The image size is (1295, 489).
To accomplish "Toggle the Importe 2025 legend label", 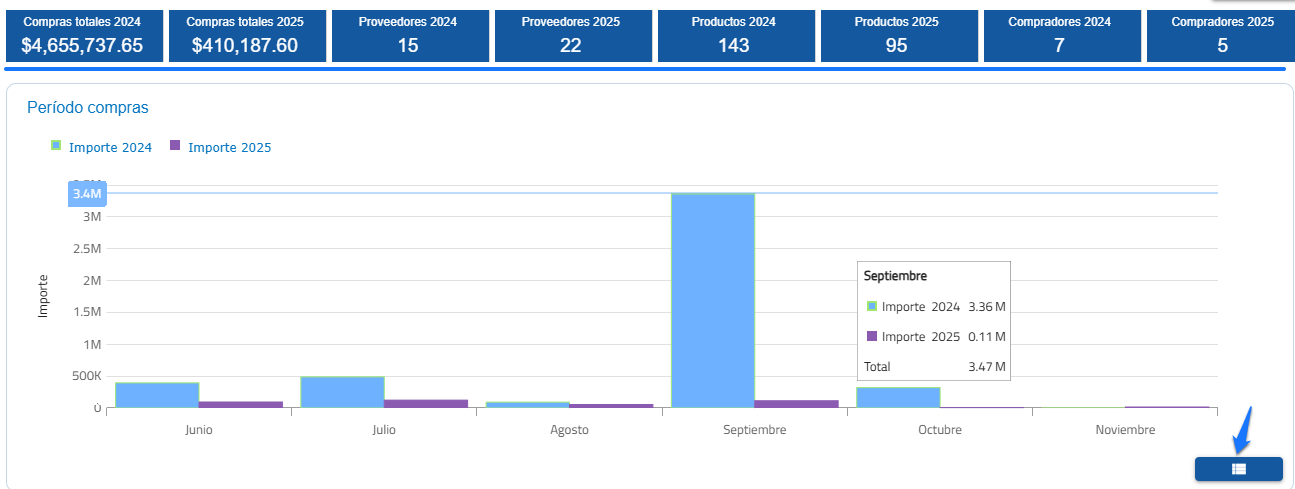I will click(x=229, y=148).
